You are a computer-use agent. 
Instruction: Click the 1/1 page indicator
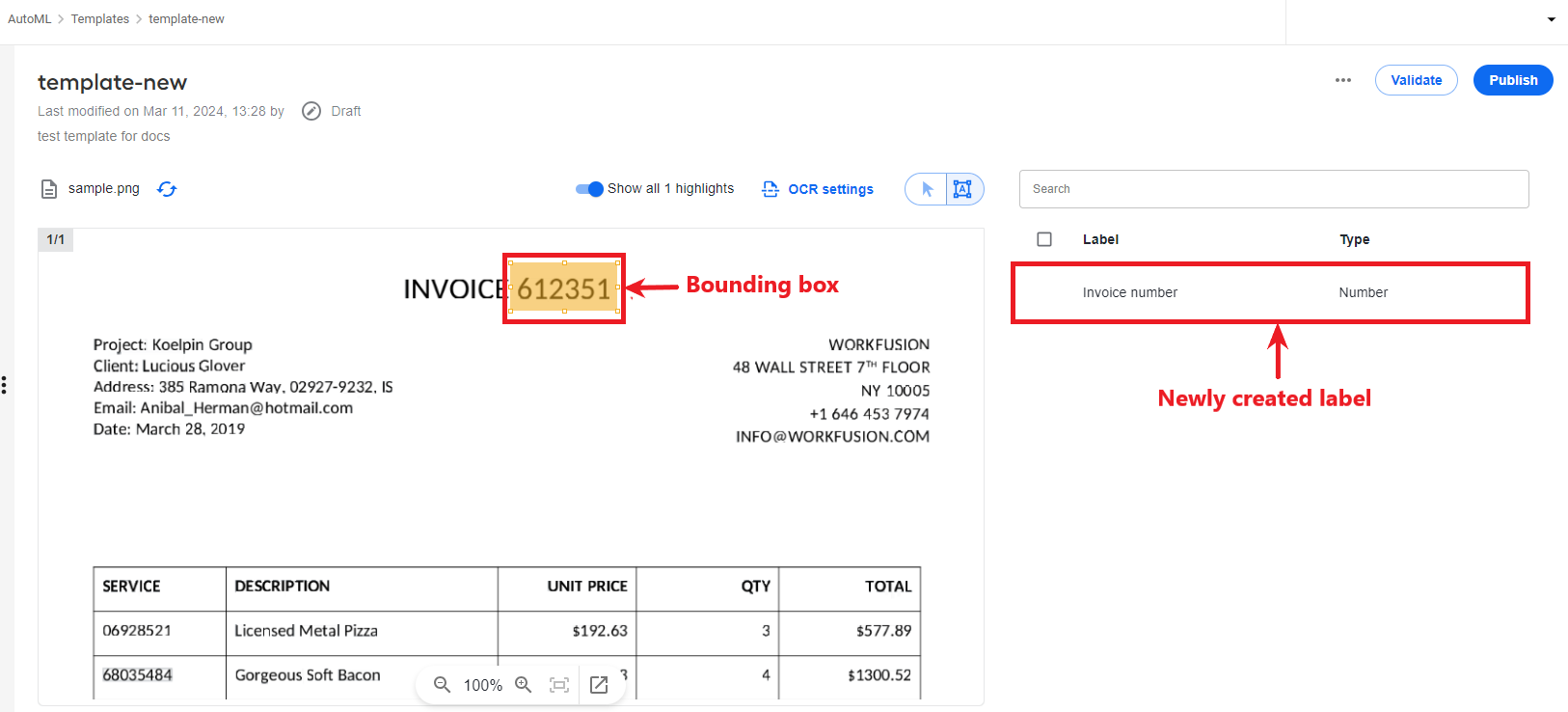56,239
